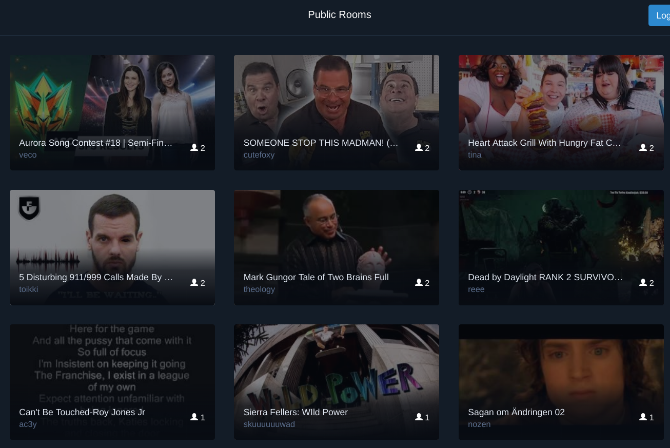Click the title 'Heart Attack Grill With Hungry Fat C...'
The width and height of the screenshot is (670, 448).
pyautogui.click(x=544, y=143)
